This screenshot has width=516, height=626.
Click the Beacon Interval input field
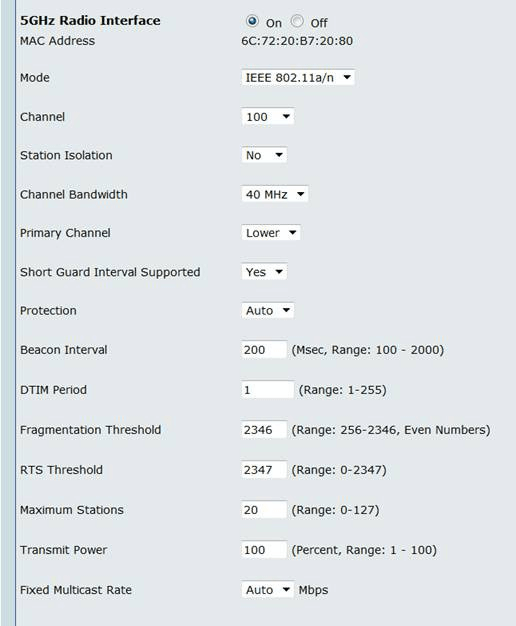tap(264, 350)
